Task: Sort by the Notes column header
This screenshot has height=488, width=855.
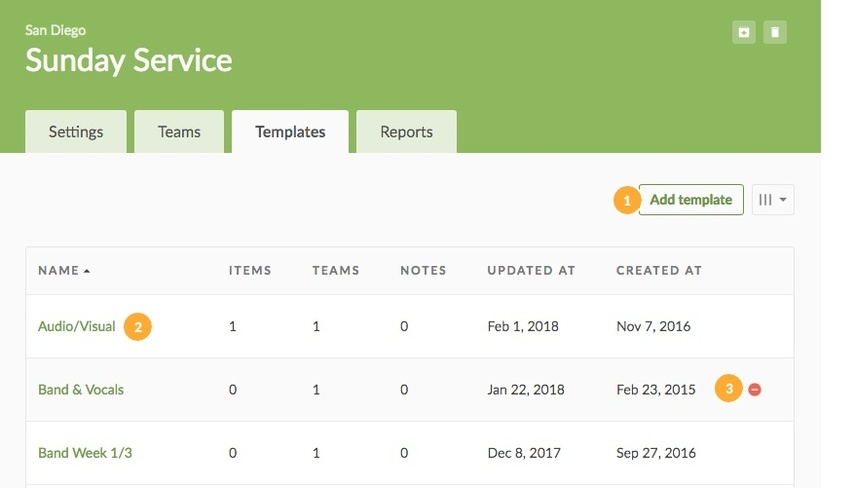Action: [423, 270]
